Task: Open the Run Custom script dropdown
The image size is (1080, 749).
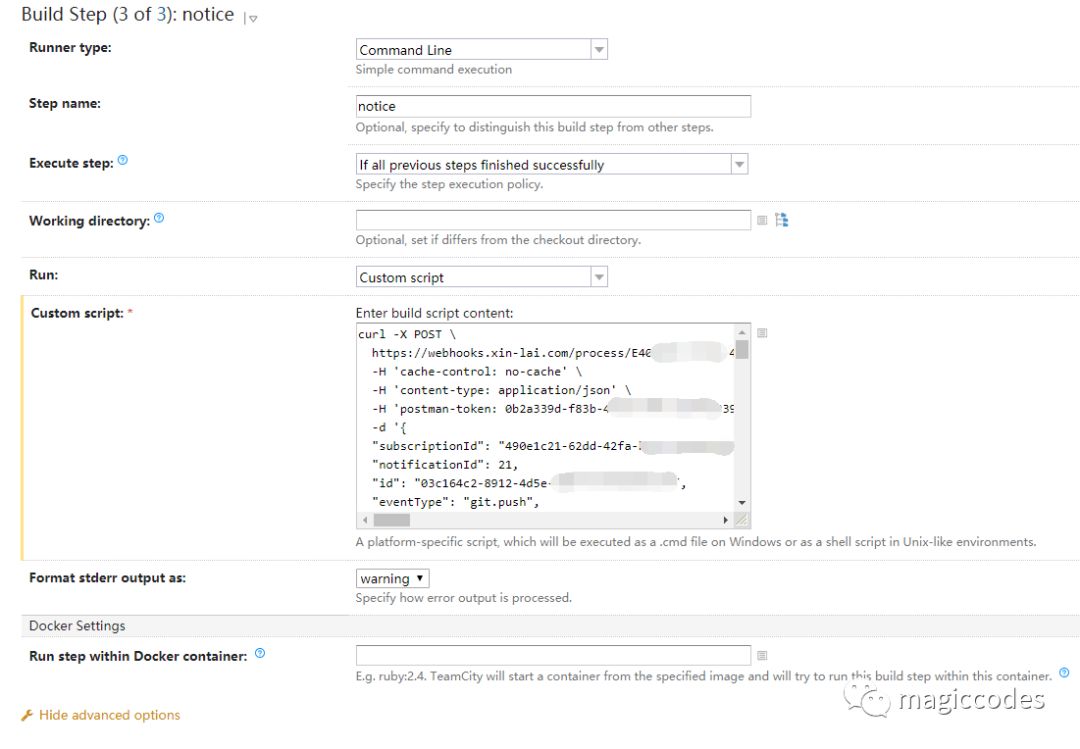Action: coord(481,277)
